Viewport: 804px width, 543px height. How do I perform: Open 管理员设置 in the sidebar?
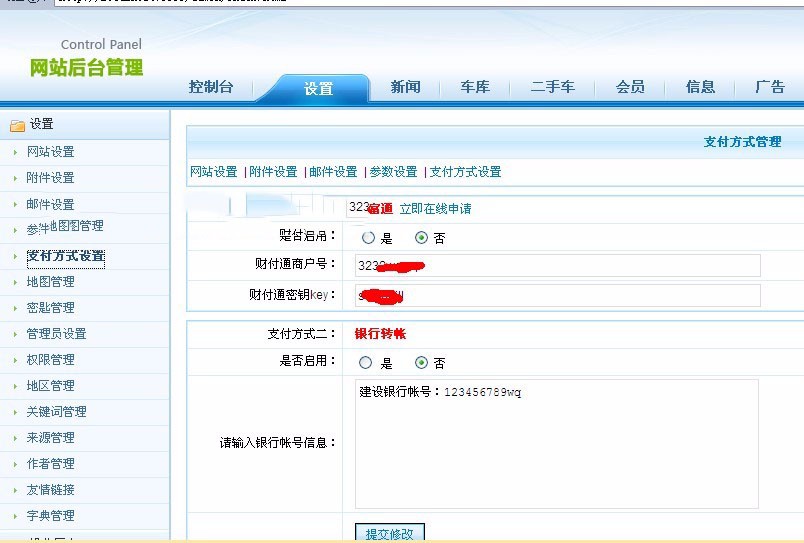click(56, 334)
